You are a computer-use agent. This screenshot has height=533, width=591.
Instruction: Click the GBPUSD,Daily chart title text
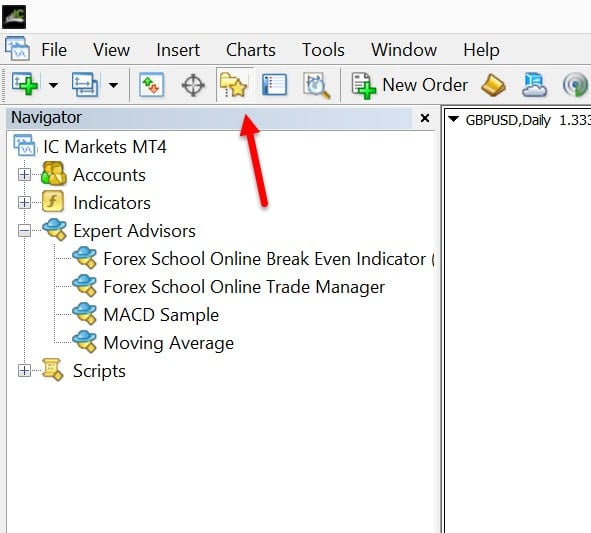[508, 120]
